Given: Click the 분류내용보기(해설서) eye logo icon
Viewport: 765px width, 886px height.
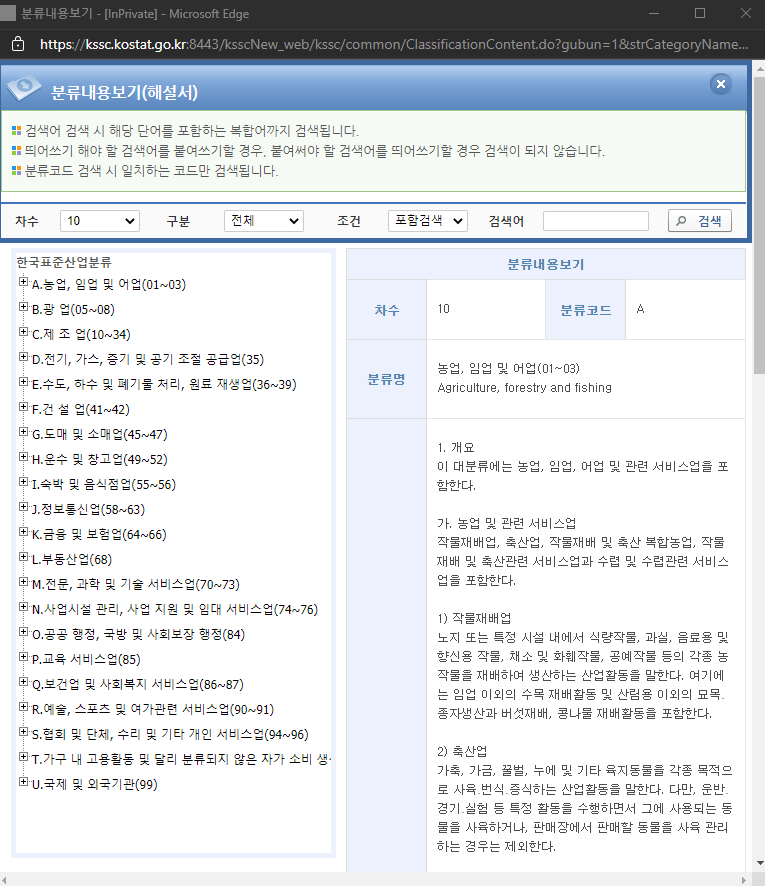Looking at the screenshot, I should tap(24, 88).
